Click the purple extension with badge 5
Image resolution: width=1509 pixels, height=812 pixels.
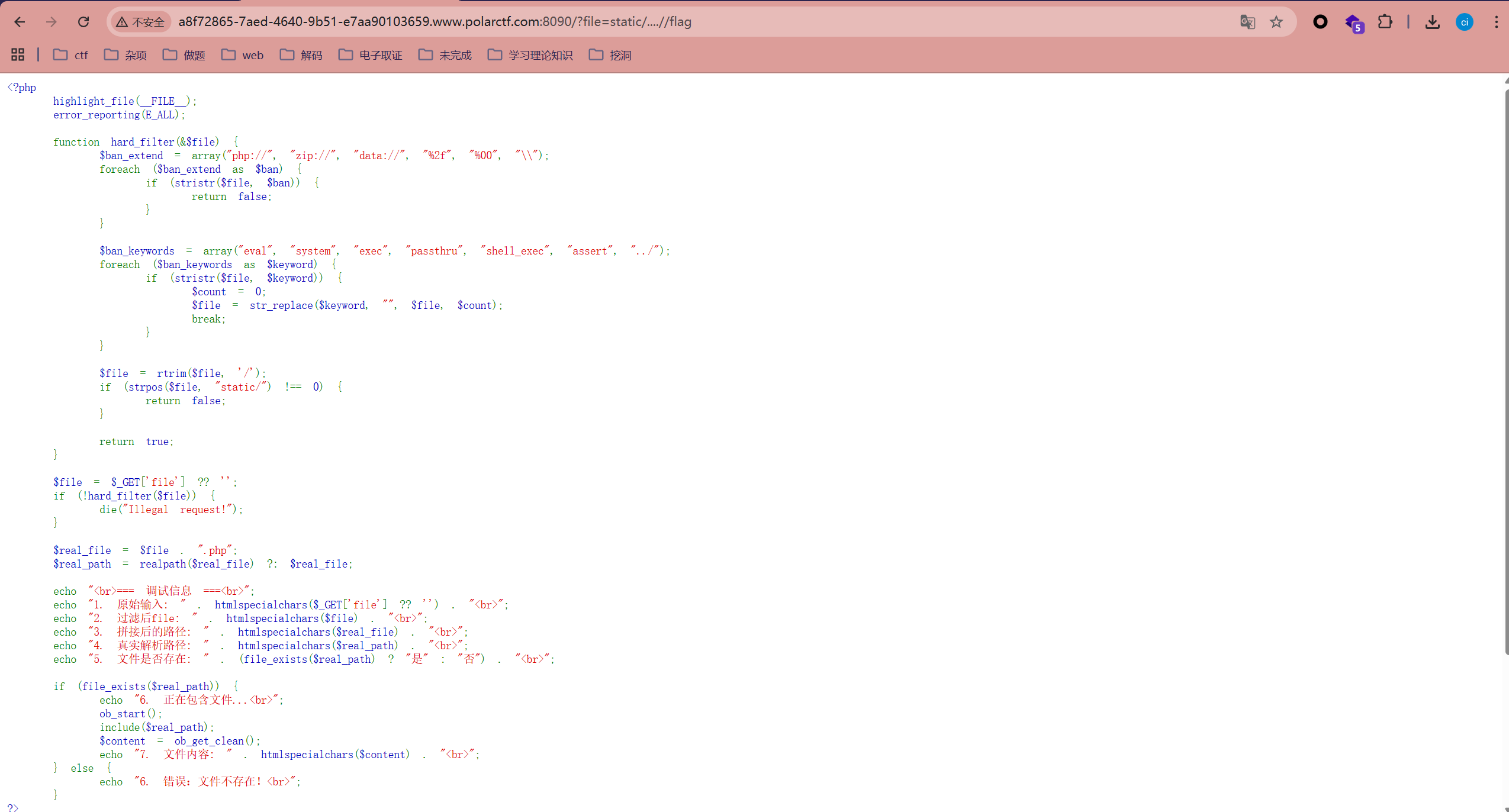click(1354, 23)
